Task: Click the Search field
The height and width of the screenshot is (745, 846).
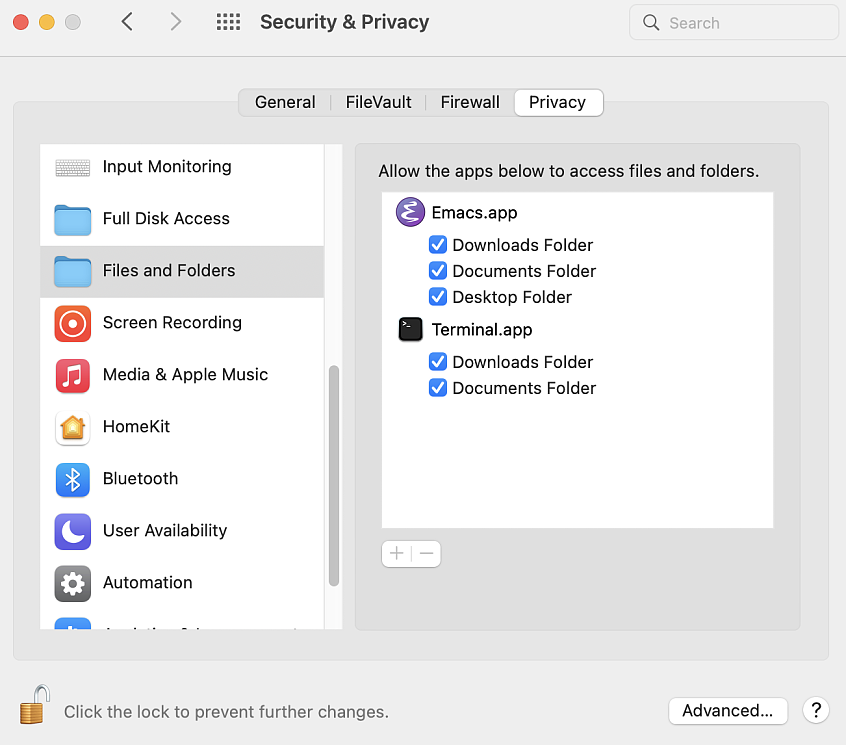Action: pyautogui.click(x=734, y=23)
